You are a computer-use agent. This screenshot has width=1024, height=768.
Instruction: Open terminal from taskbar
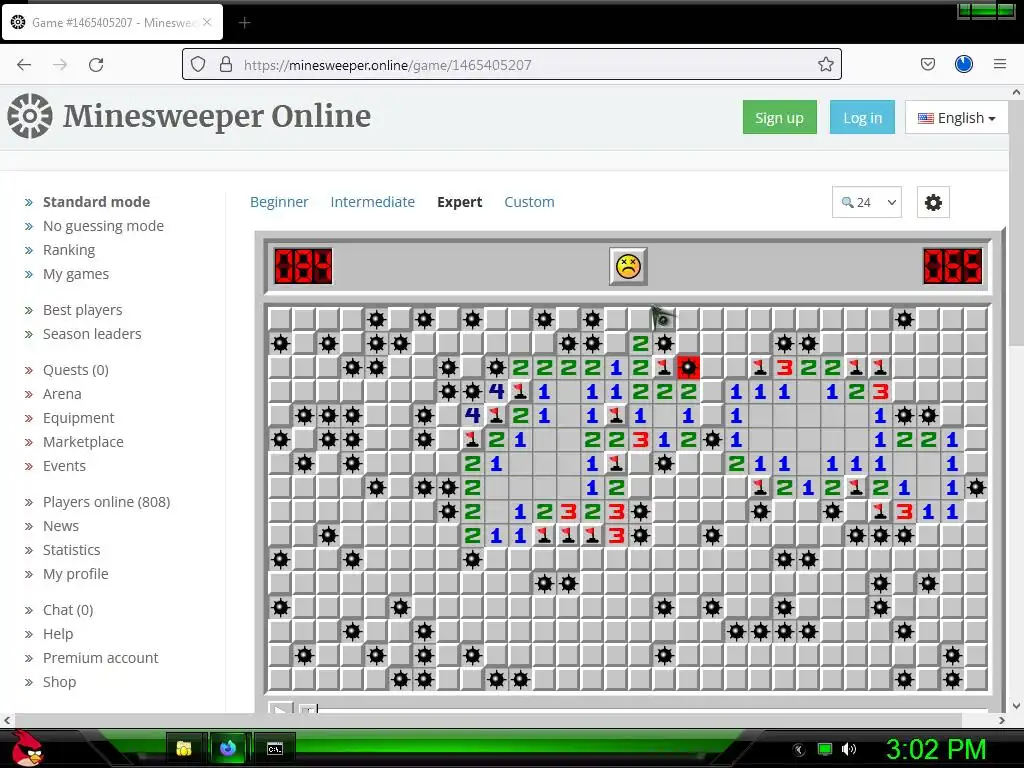click(275, 748)
